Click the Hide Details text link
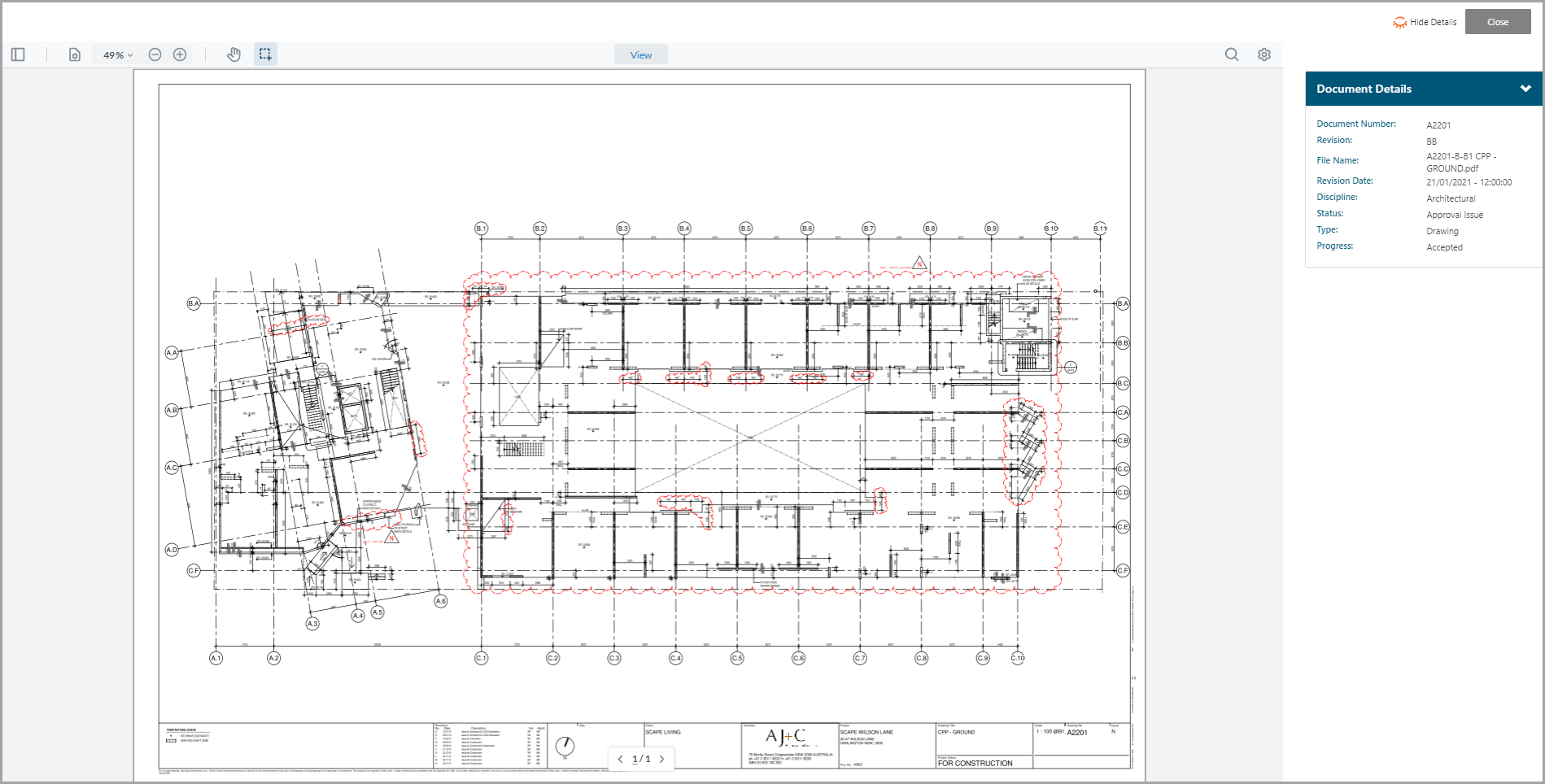 [x=1433, y=22]
